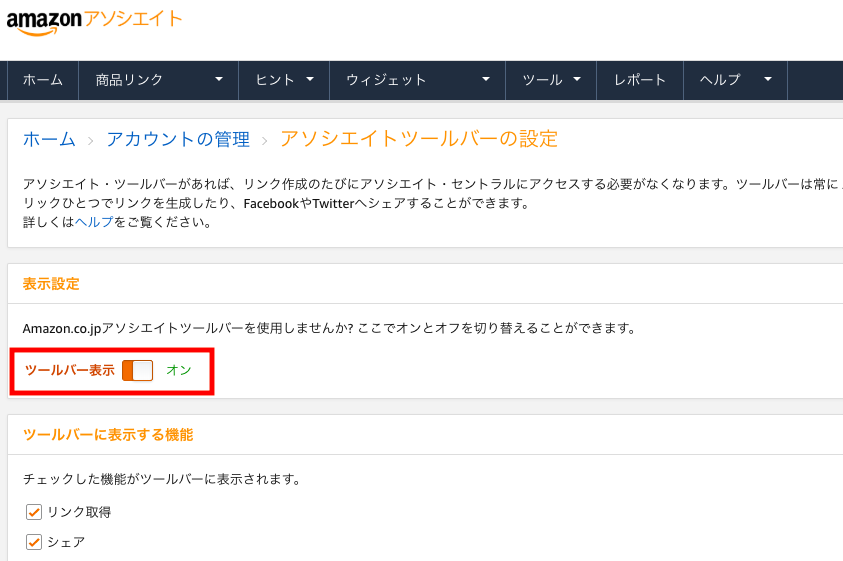Open the 商品リンク menu

pos(129,80)
